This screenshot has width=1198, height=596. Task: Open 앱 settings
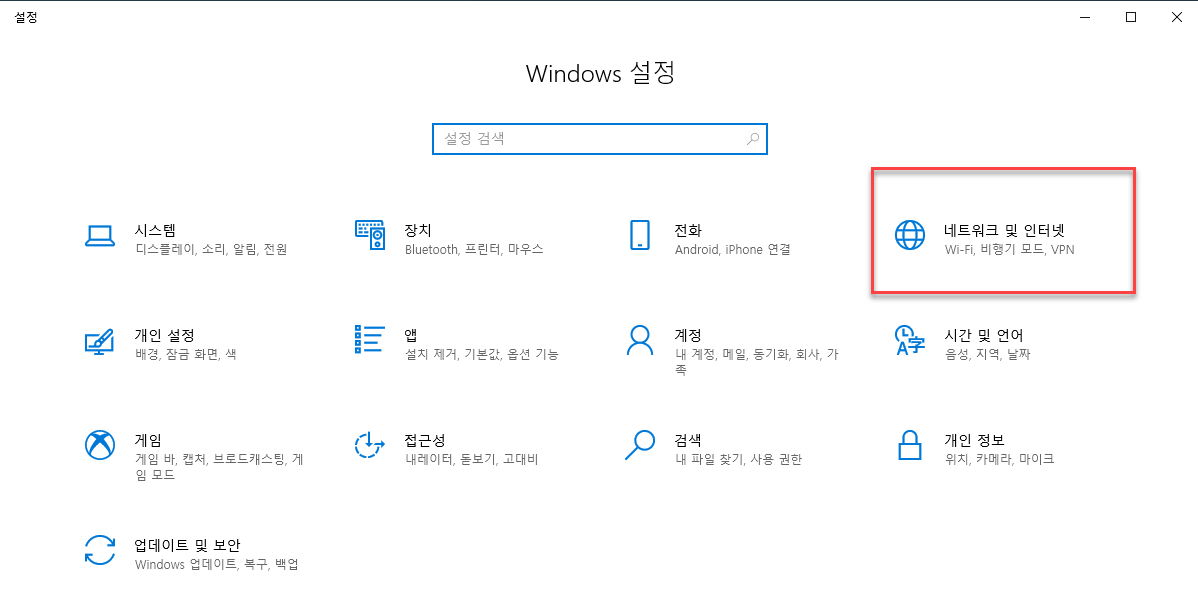(x=411, y=335)
